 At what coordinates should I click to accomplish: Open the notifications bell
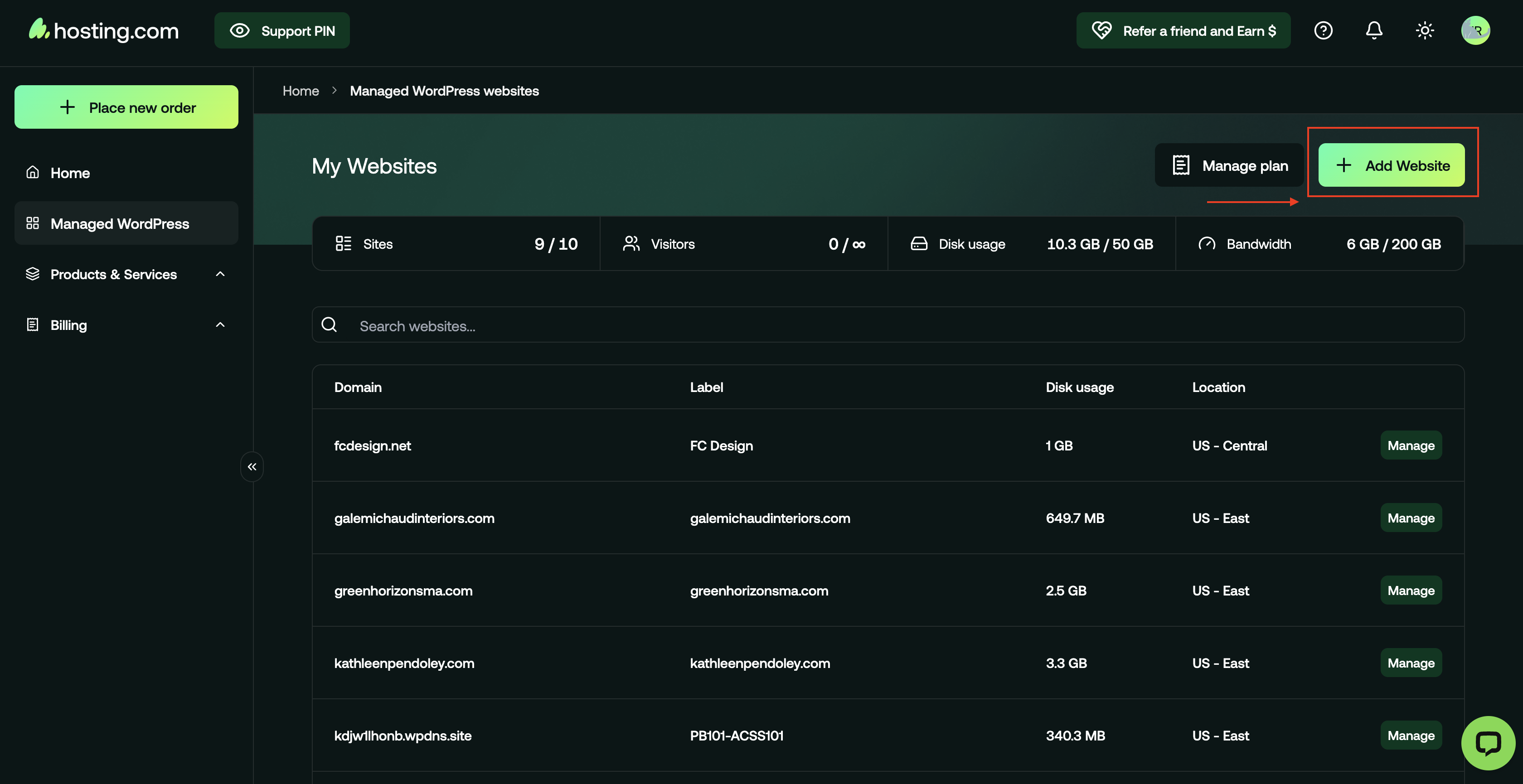[1374, 30]
